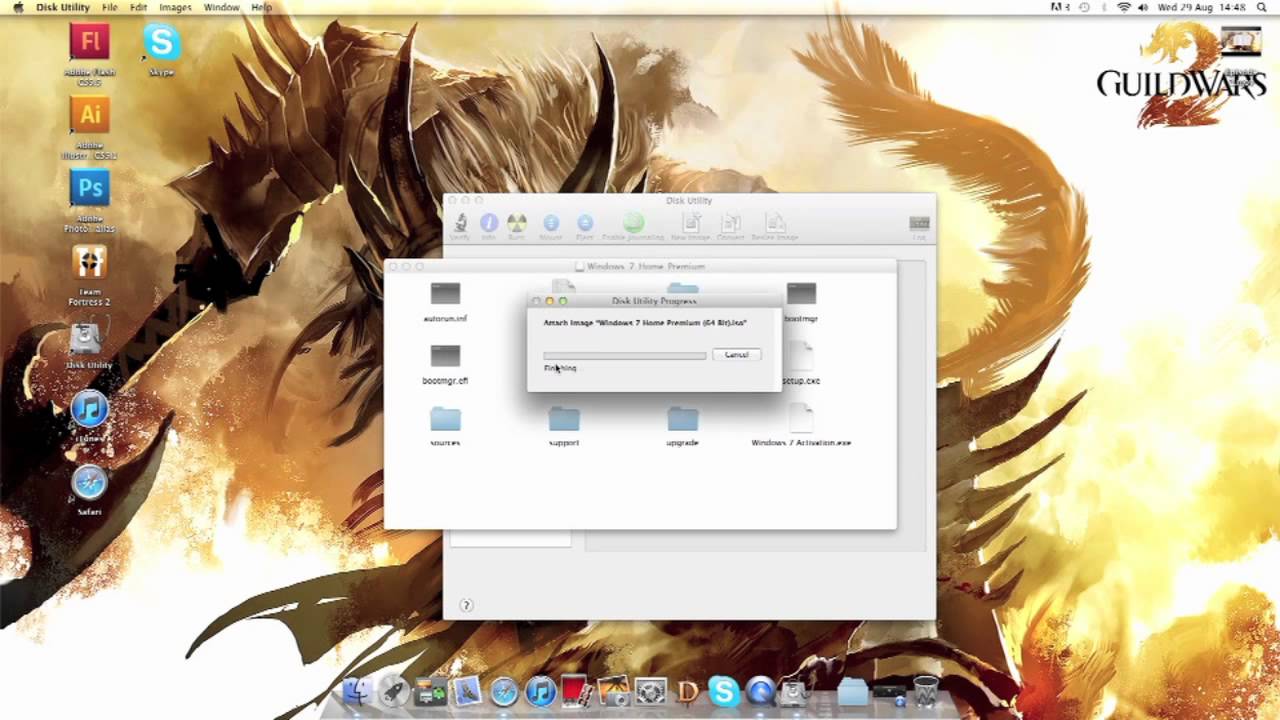Open the folder stack in the Dock
Image resolution: width=1280 pixels, height=720 pixels.
click(x=853, y=691)
